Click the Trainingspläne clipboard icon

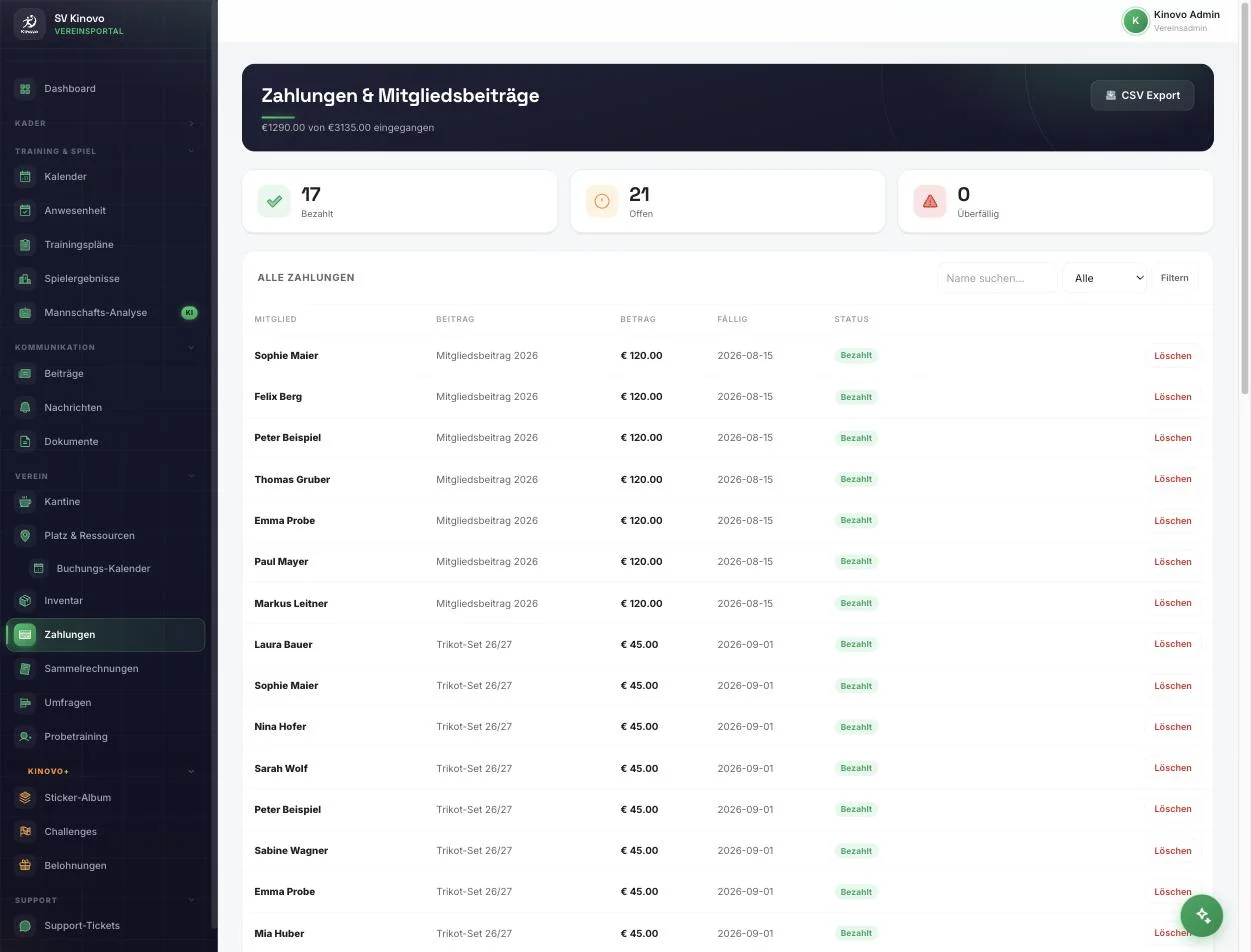coord(25,245)
